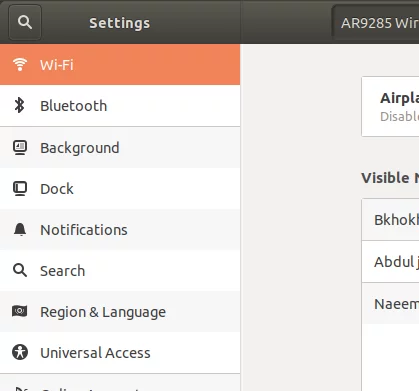Open Search settings entry in sidebar

point(120,271)
